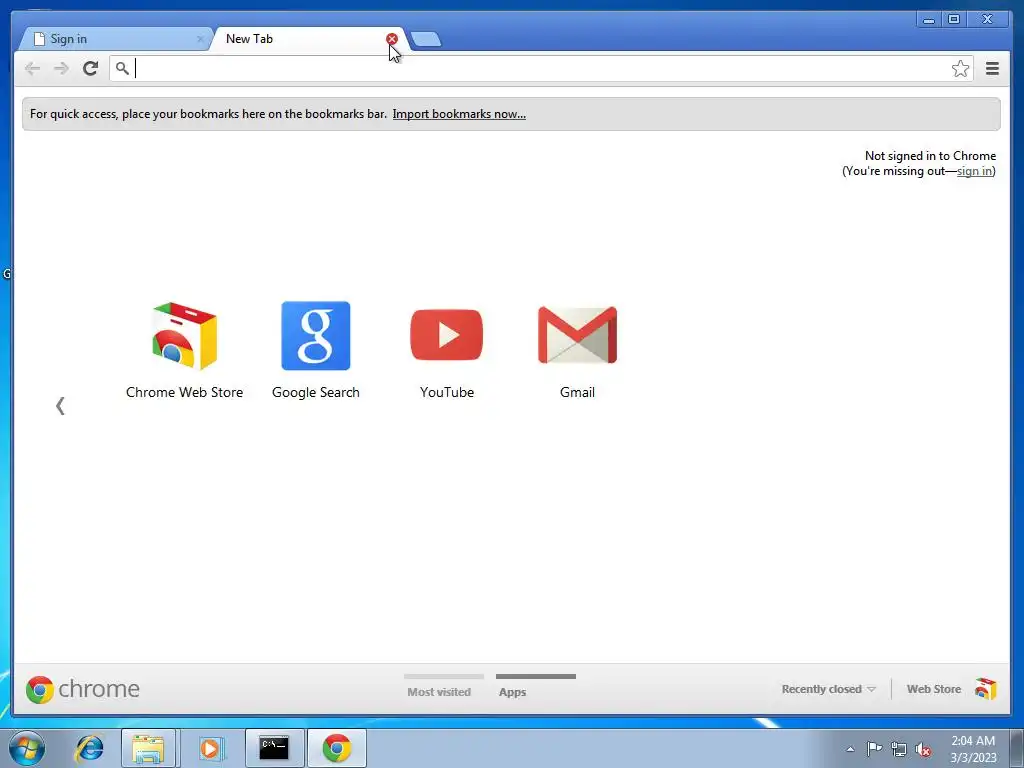The image size is (1024, 768).
Task: Open the clock showing 2:04 AM
Action: click(973, 749)
